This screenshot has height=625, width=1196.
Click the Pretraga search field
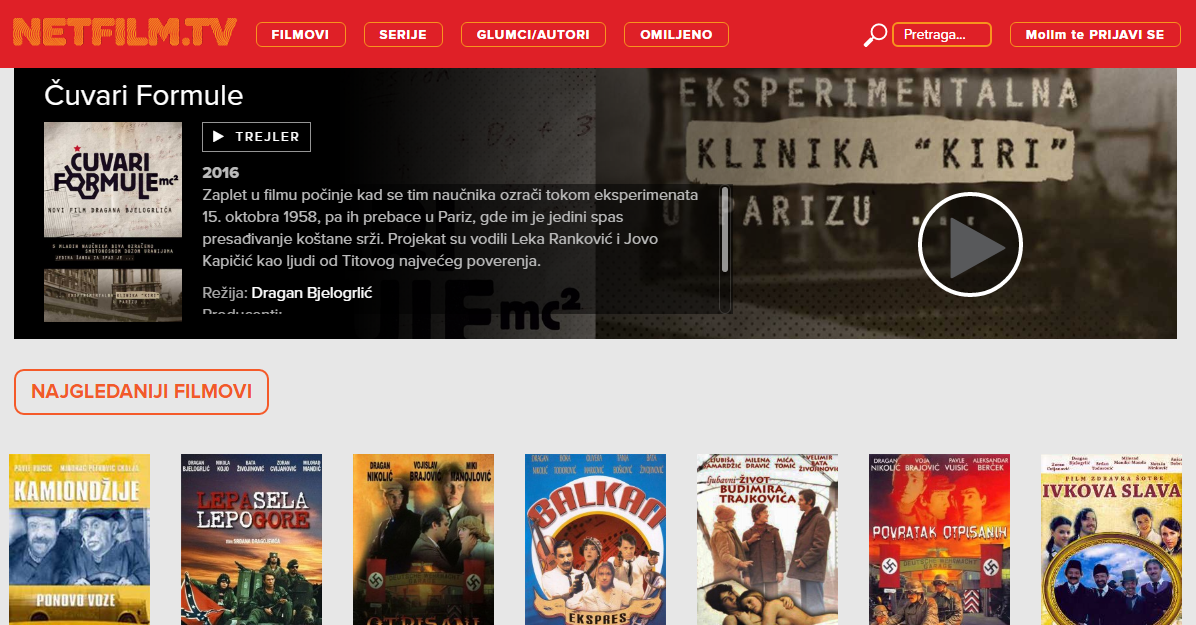click(x=942, y=34)
